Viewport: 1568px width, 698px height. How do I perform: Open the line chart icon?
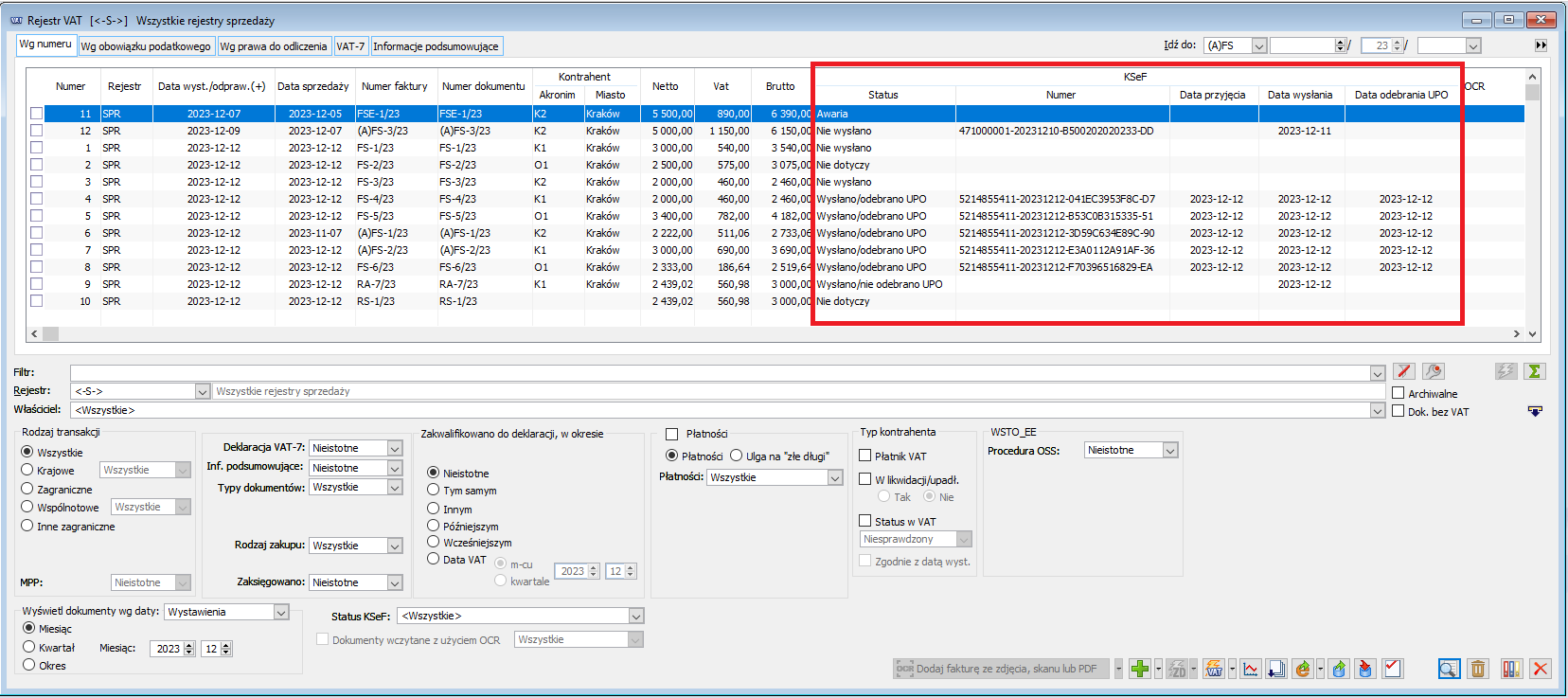click(1251, 669)
